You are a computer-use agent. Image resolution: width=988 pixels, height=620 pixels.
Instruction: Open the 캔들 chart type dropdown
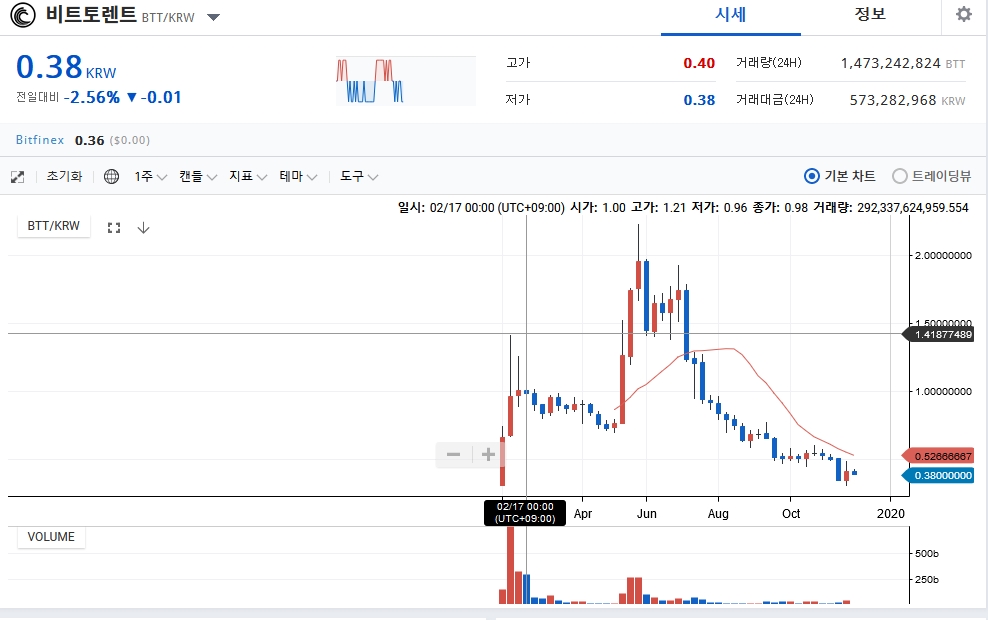[198, 176]
